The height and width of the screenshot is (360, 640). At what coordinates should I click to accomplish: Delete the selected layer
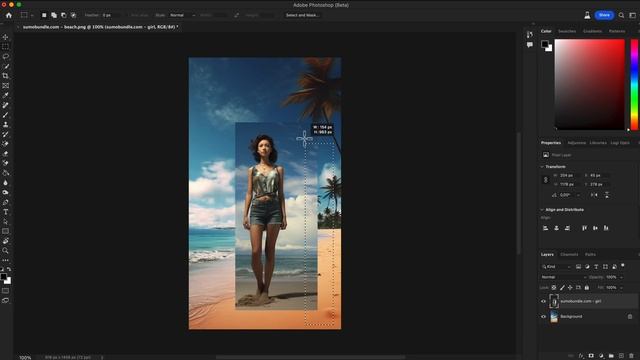point(631,356)
